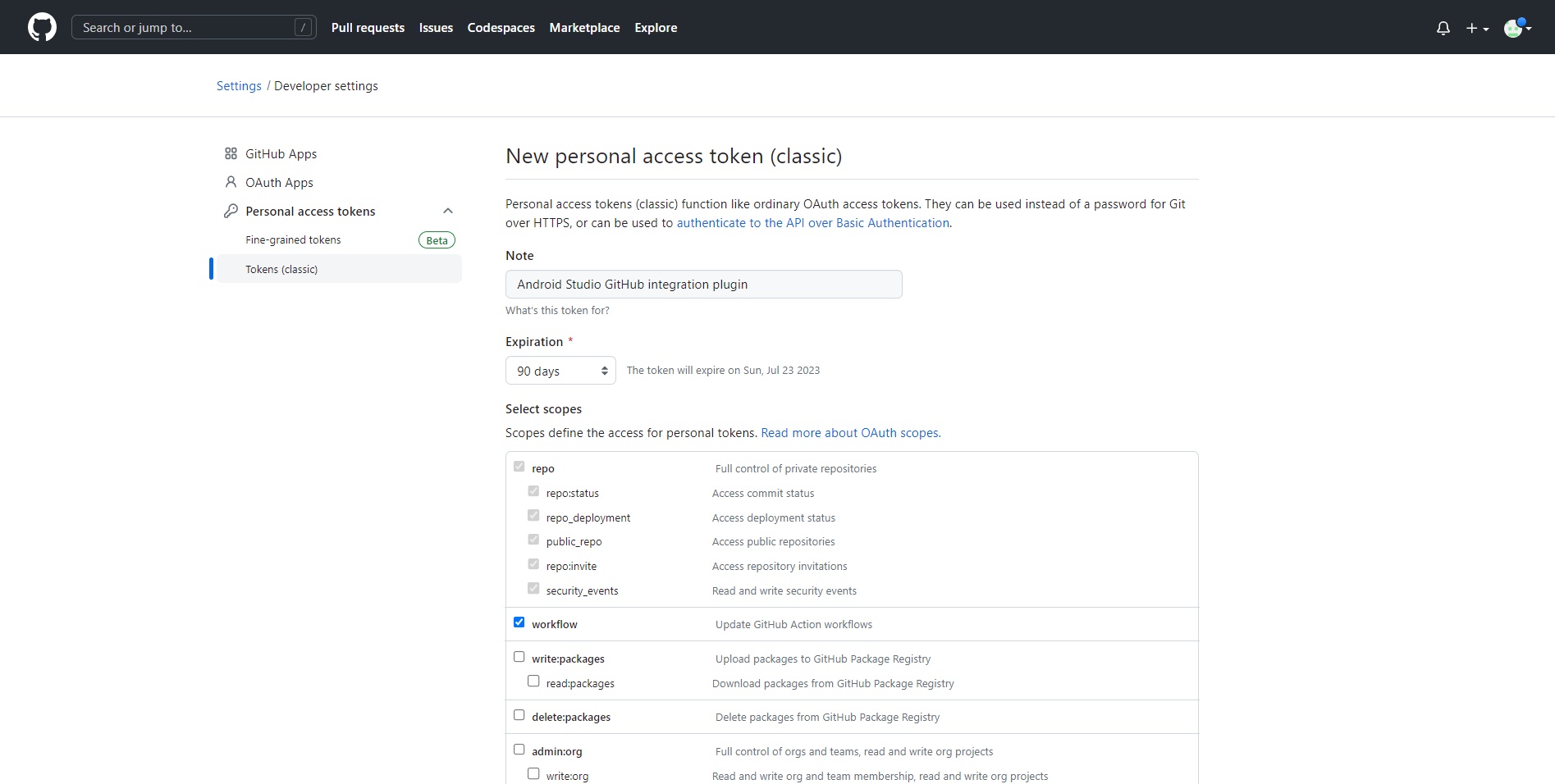Click the GitHub Apps grid icon
The width and height of the screenshot is (1555, 784).
pyautogui.click(x=231, y=153)
